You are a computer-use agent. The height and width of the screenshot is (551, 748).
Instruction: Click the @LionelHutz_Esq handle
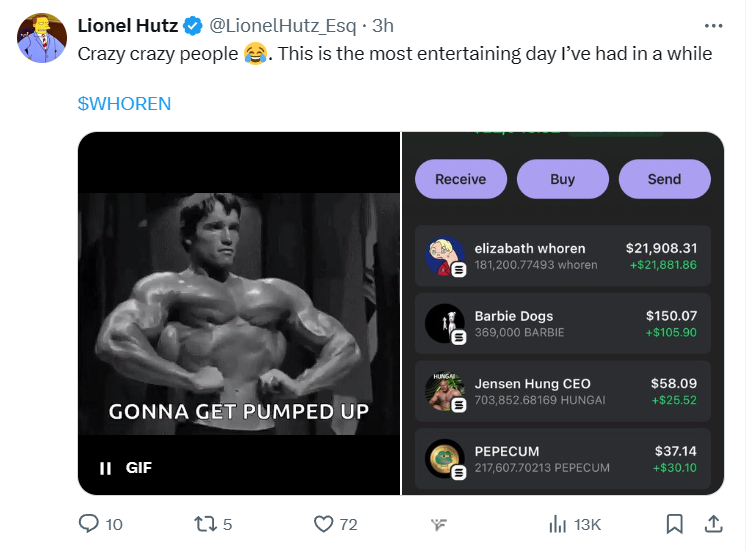pos(283,26)
